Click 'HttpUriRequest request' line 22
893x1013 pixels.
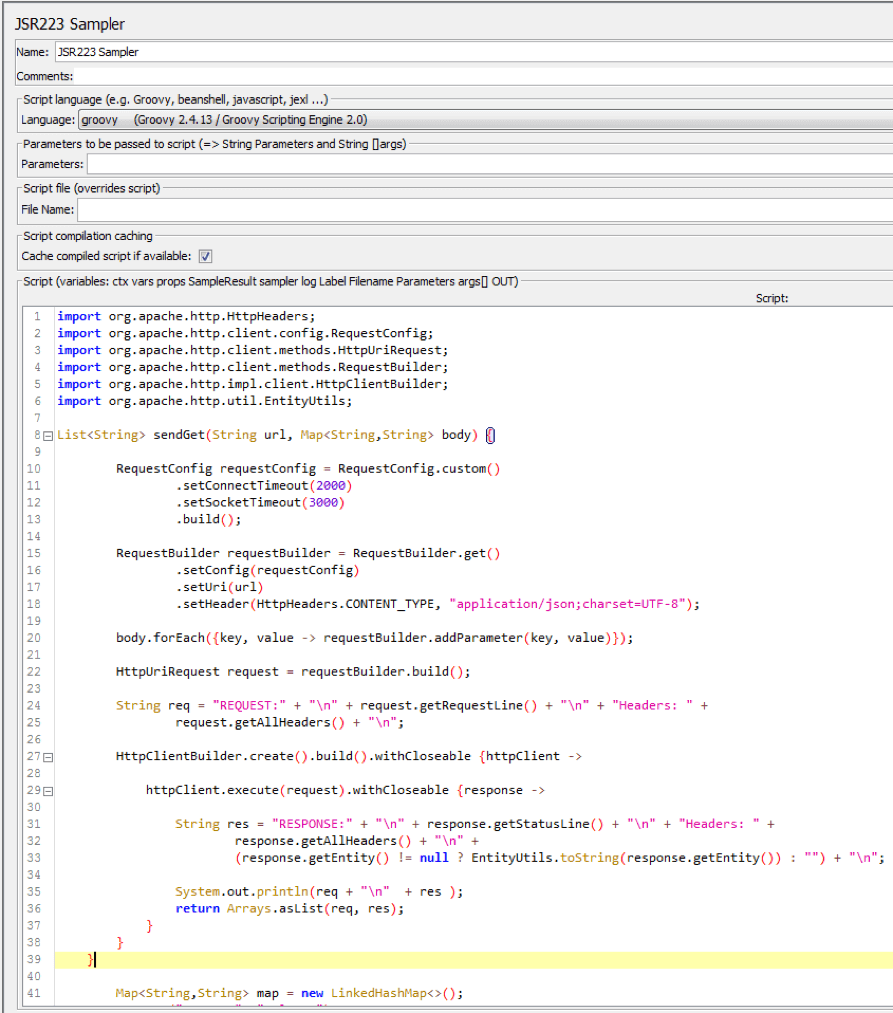tap(293, 671)
